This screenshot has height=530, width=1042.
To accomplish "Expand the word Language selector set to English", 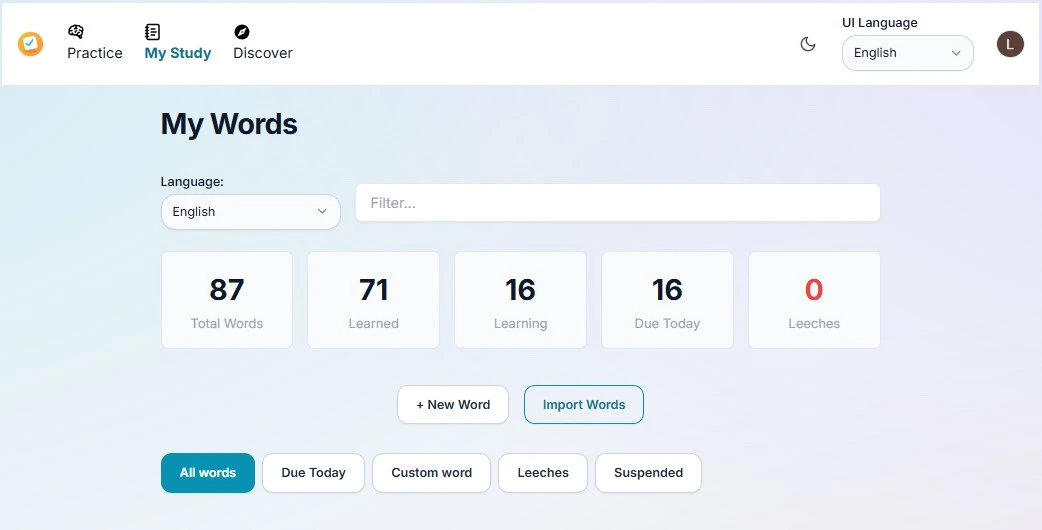I will point(251,212).
